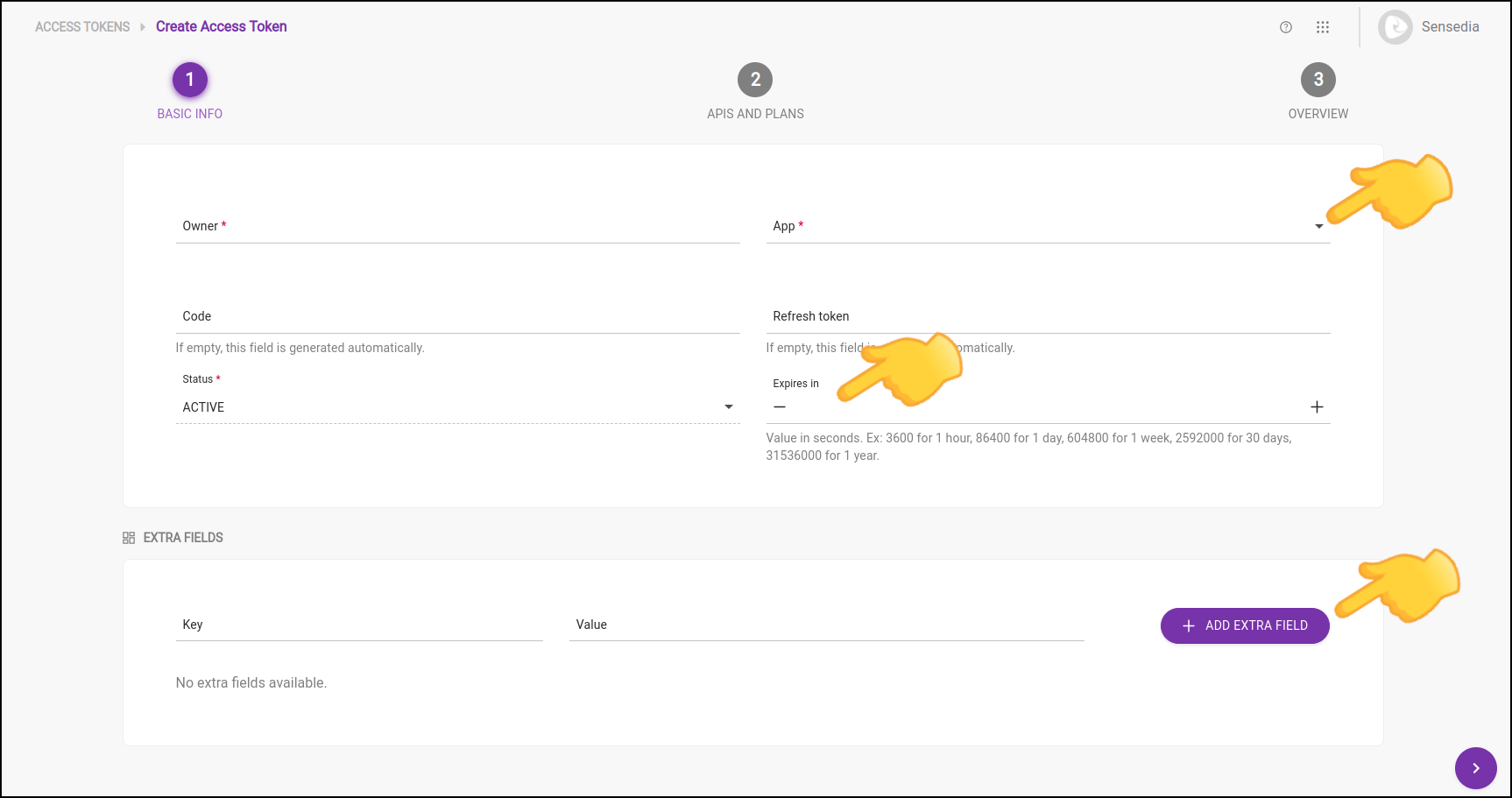This screenshot has height=798, width=1512.
Task: Open the help icon
Action: coord(1285,27)
